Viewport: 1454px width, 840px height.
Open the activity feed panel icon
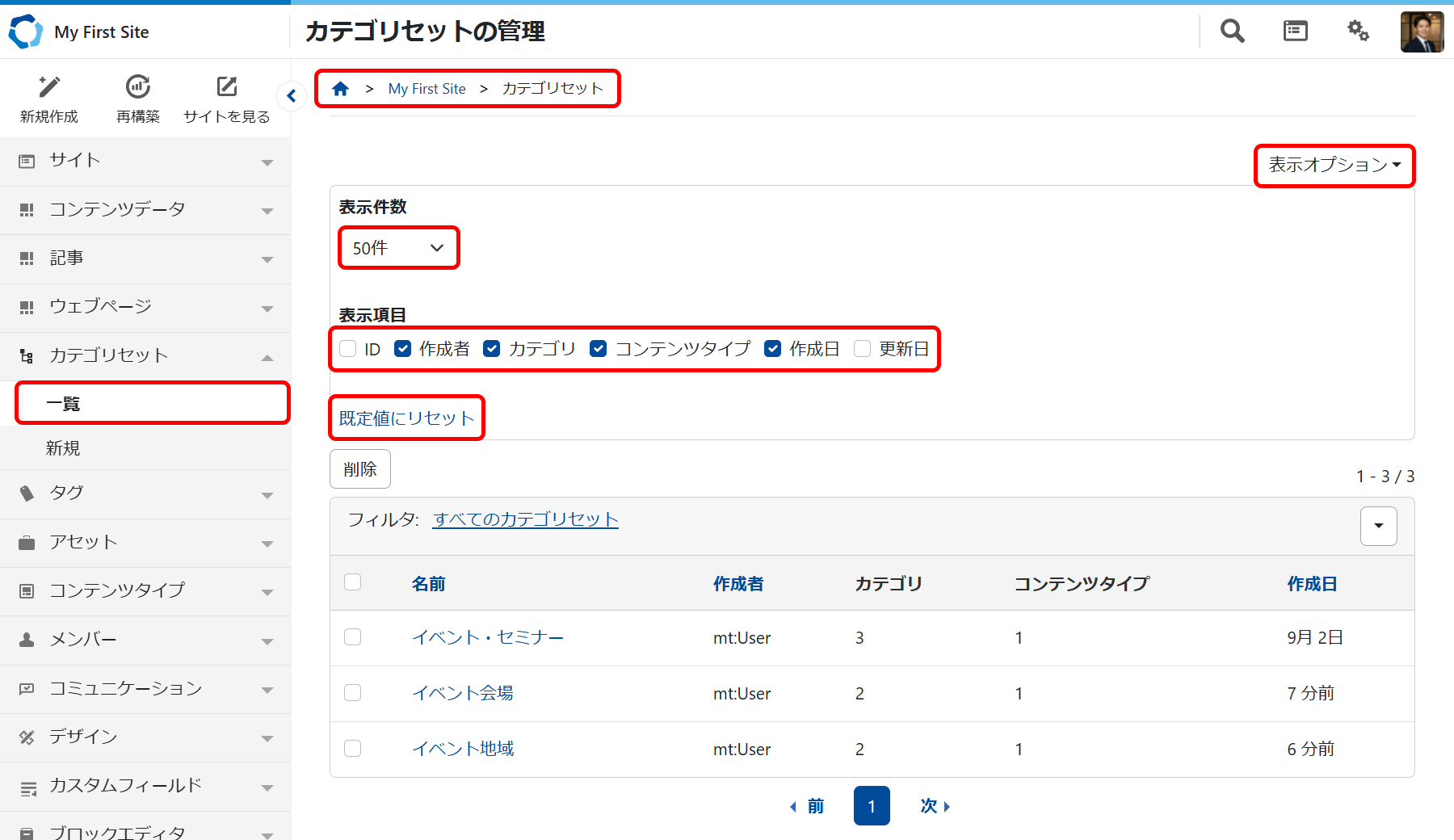(1295, 31)
